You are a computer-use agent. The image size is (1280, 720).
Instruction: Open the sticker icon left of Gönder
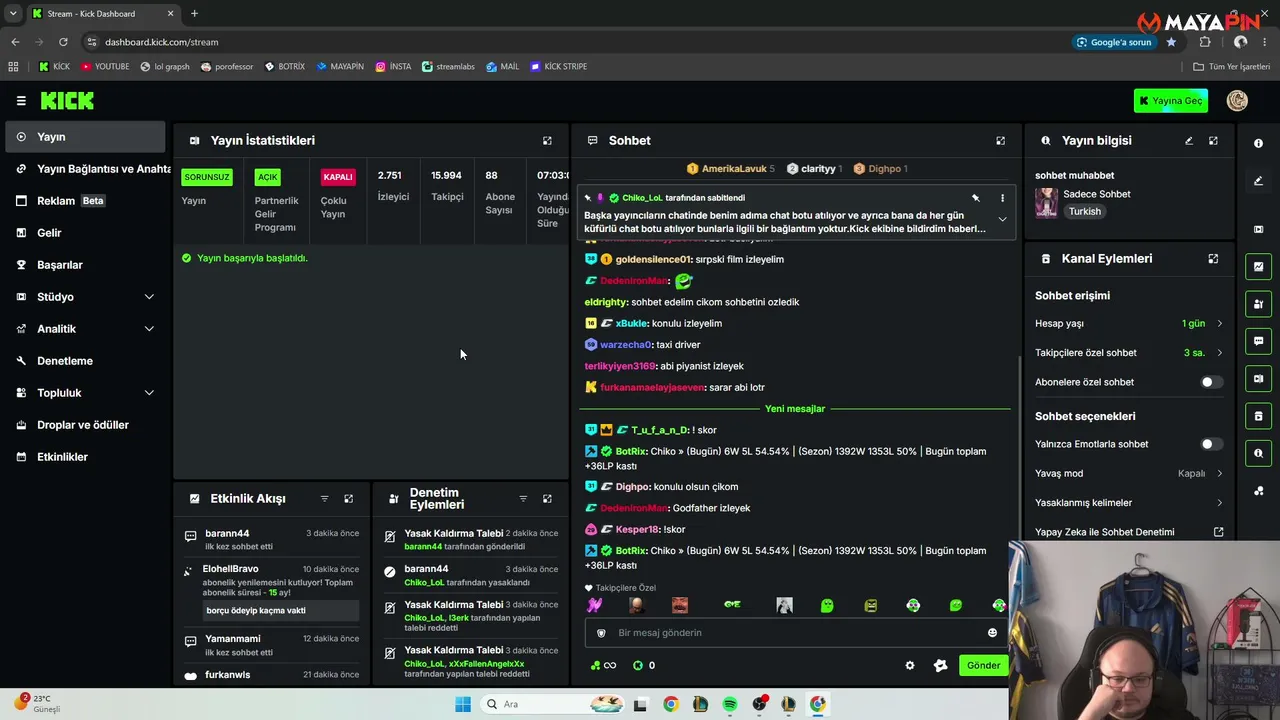[940, 665]
